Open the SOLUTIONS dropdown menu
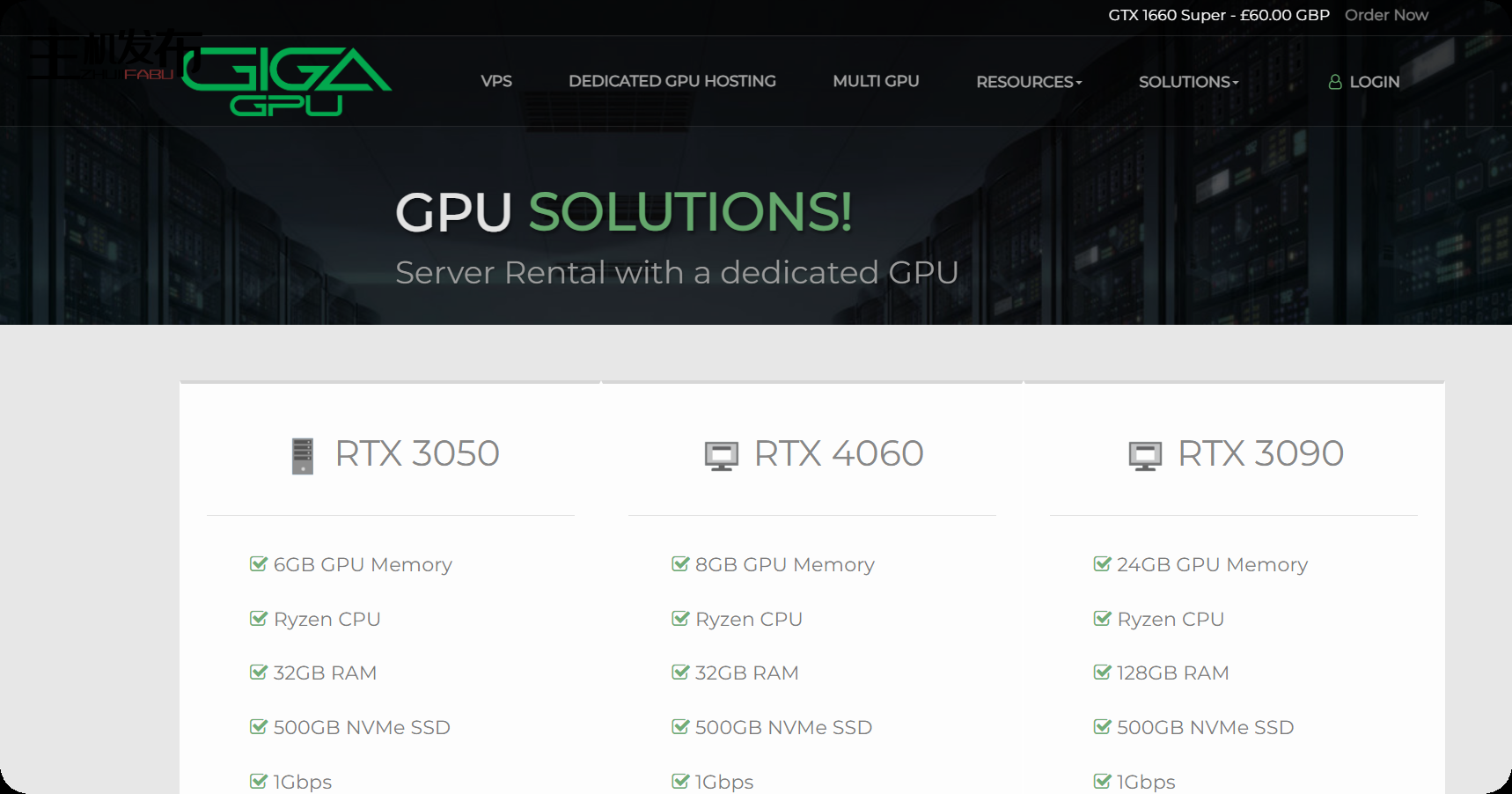Screen dimensions: 1512x794 (x=1187, y=81)
